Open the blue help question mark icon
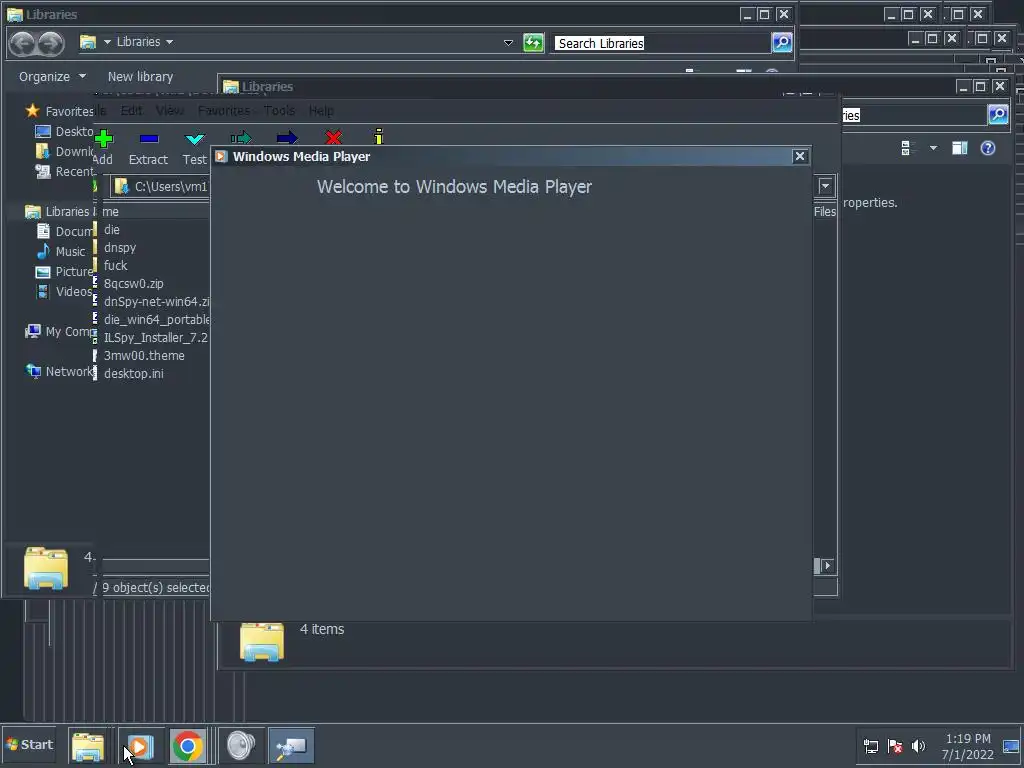1024x768 pixels. click(x=988, y=148)
